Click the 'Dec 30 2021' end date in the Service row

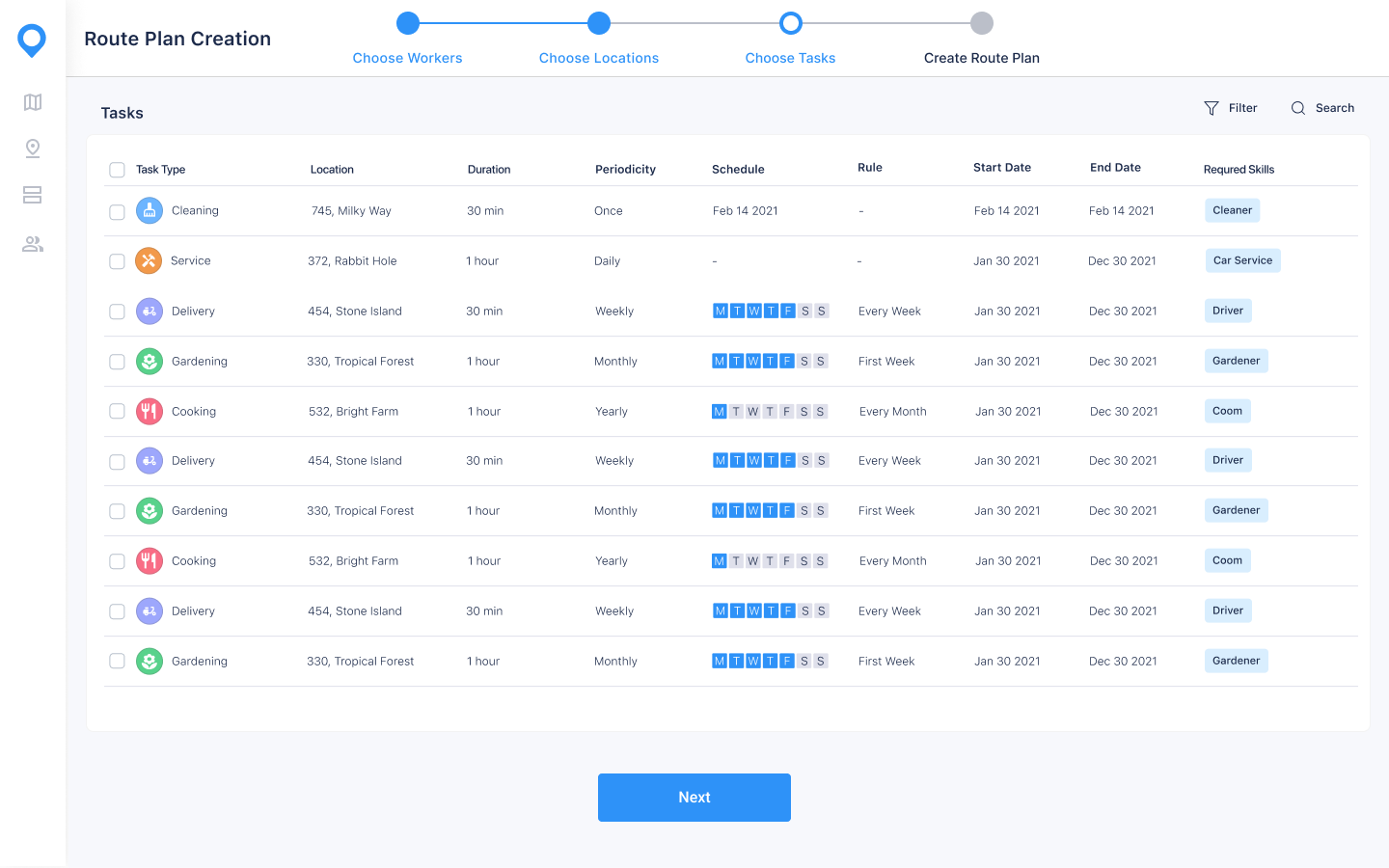point(1122,261)
